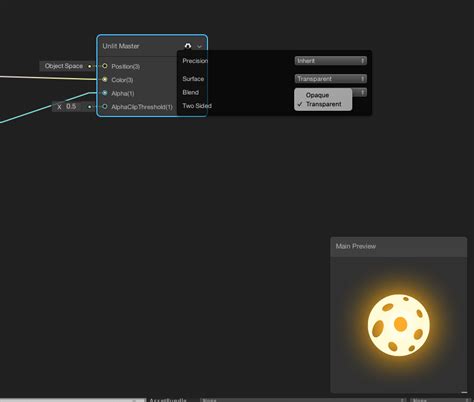This screenshot has width=474, height=402.
Task: Click the Surface setting label
Action: pos(193,79)
